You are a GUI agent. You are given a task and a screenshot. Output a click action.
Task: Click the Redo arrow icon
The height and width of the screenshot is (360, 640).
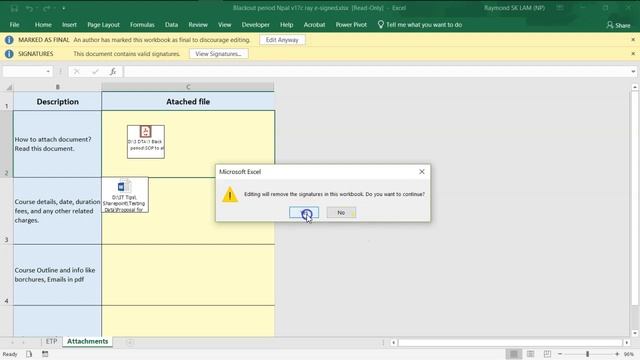coord(47,8)
